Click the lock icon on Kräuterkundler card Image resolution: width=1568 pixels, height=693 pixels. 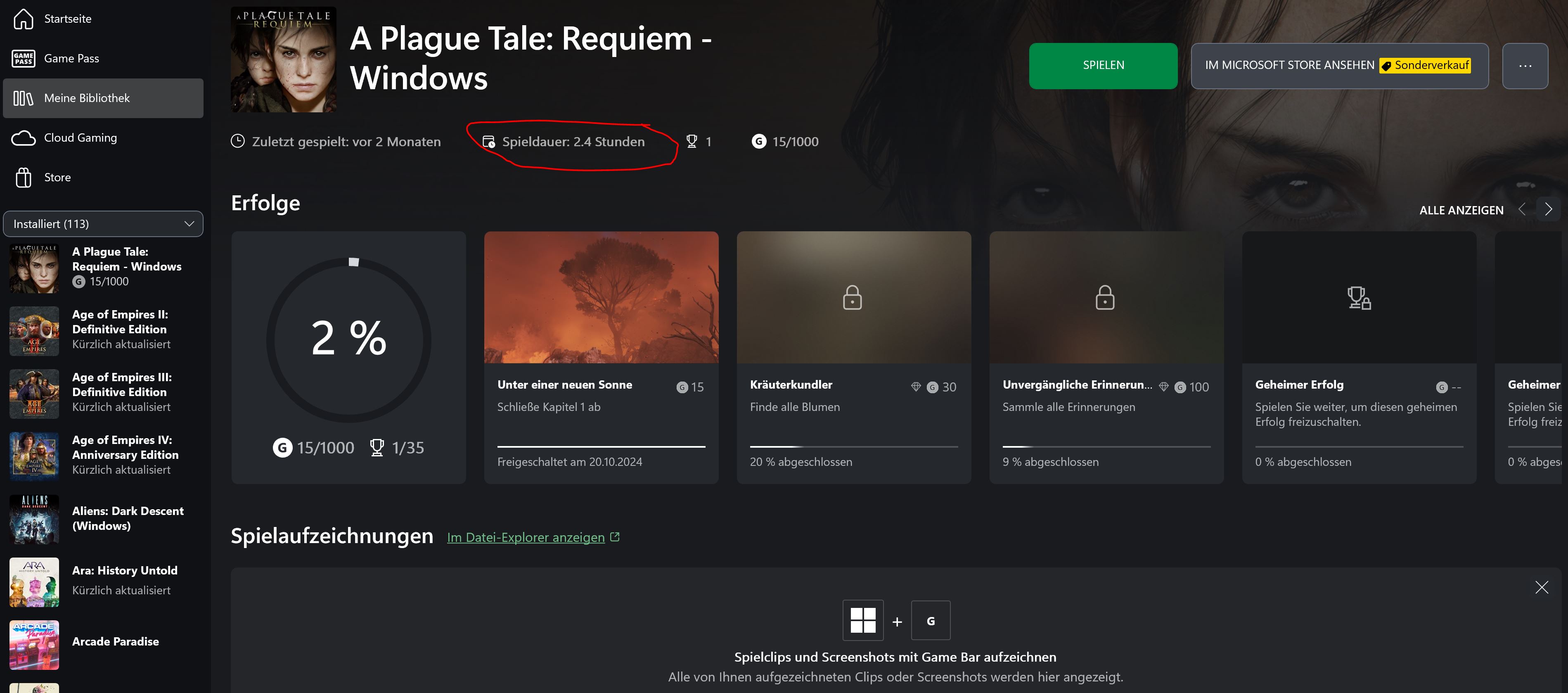852,297
